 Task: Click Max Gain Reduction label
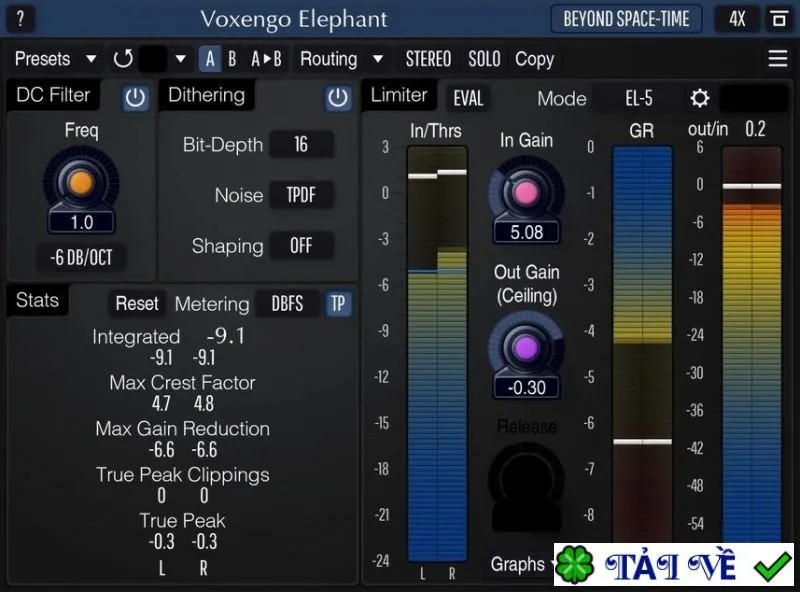click(183, 429)
